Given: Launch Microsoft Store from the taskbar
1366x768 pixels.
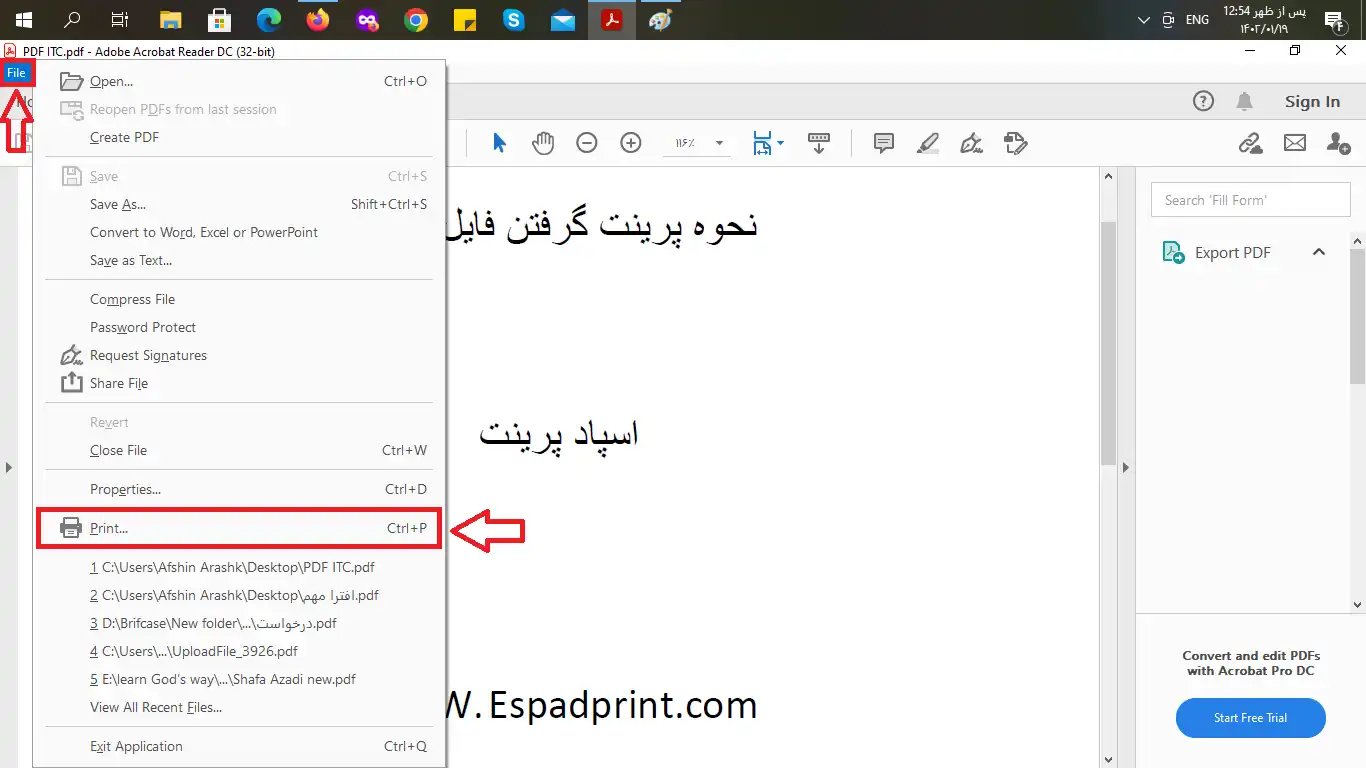Looking at the screenshot, I should coord(220,20).
